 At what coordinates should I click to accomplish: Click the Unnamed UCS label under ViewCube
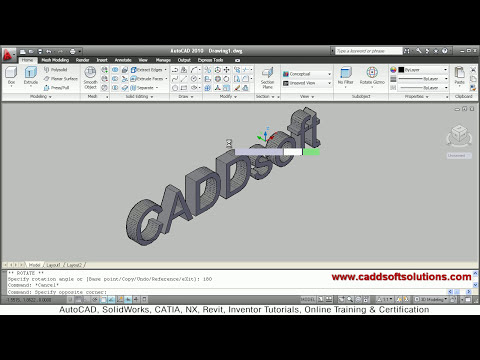[x=459, y=156]
